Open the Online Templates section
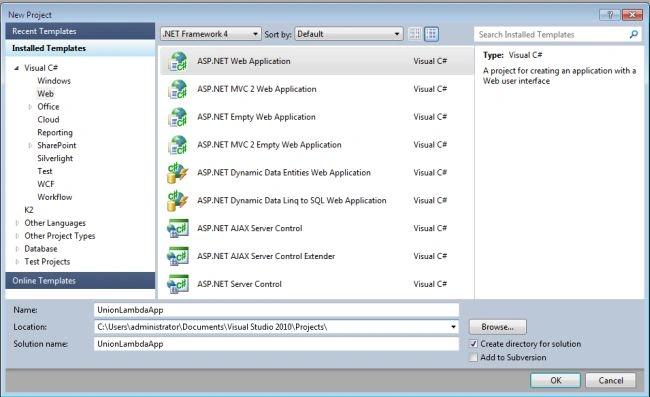 click(x=80, y=281)
